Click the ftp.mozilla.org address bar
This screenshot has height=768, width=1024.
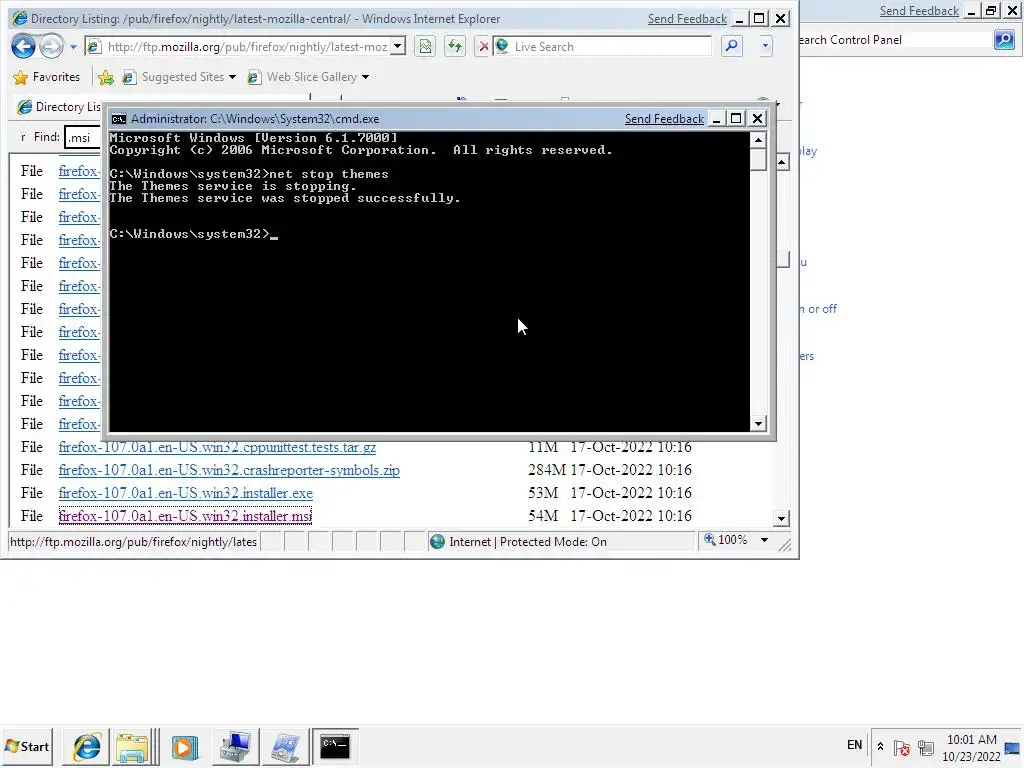(x=246, y=46)
